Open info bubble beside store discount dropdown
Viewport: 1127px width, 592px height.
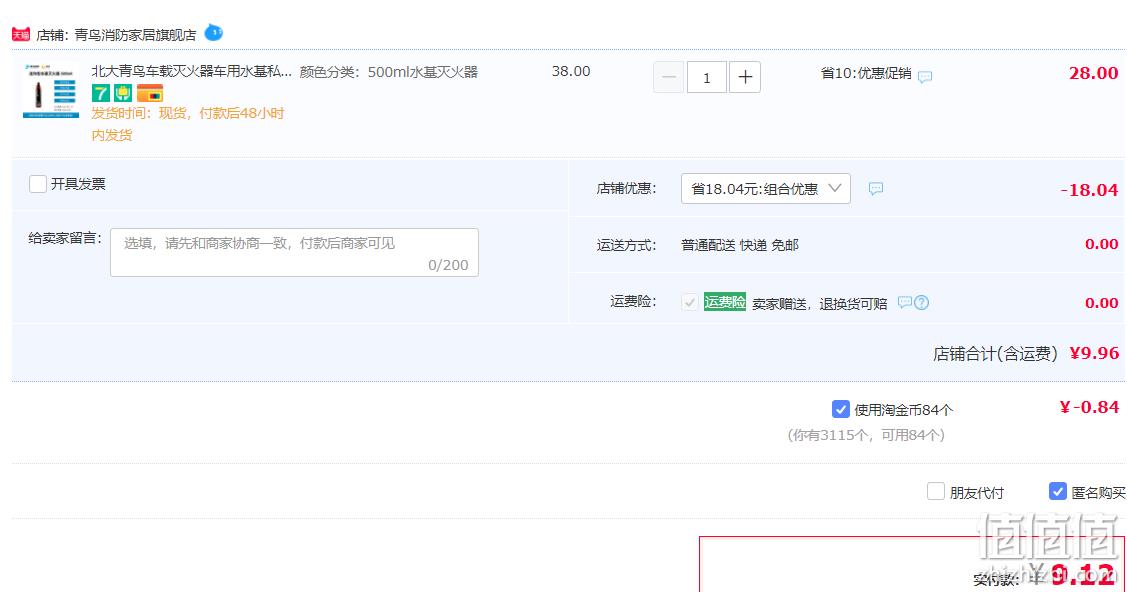[875, 188]
